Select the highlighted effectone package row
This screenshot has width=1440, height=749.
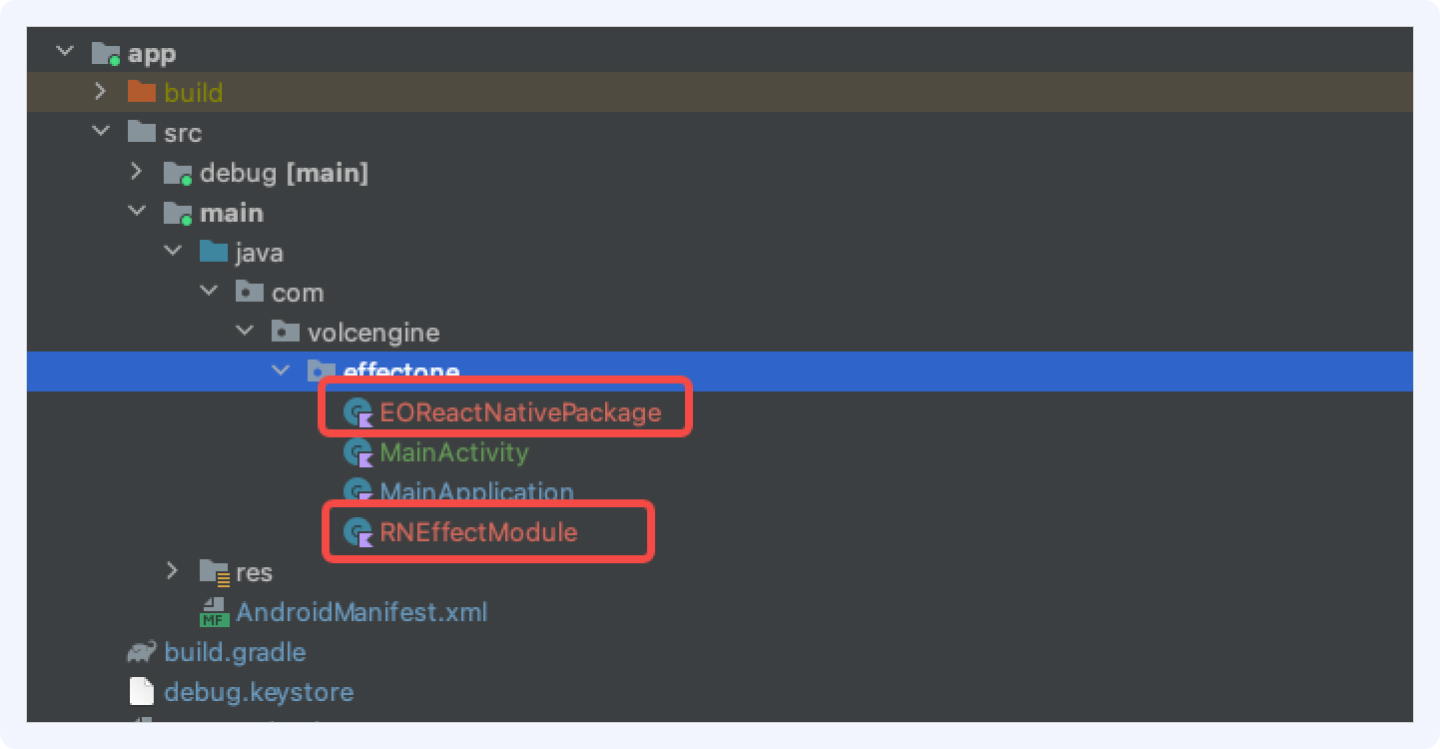pos(720,372)
